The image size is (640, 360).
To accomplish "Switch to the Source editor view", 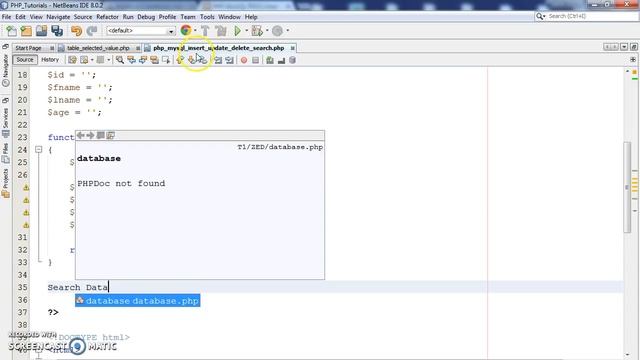I will click(25, 60).
